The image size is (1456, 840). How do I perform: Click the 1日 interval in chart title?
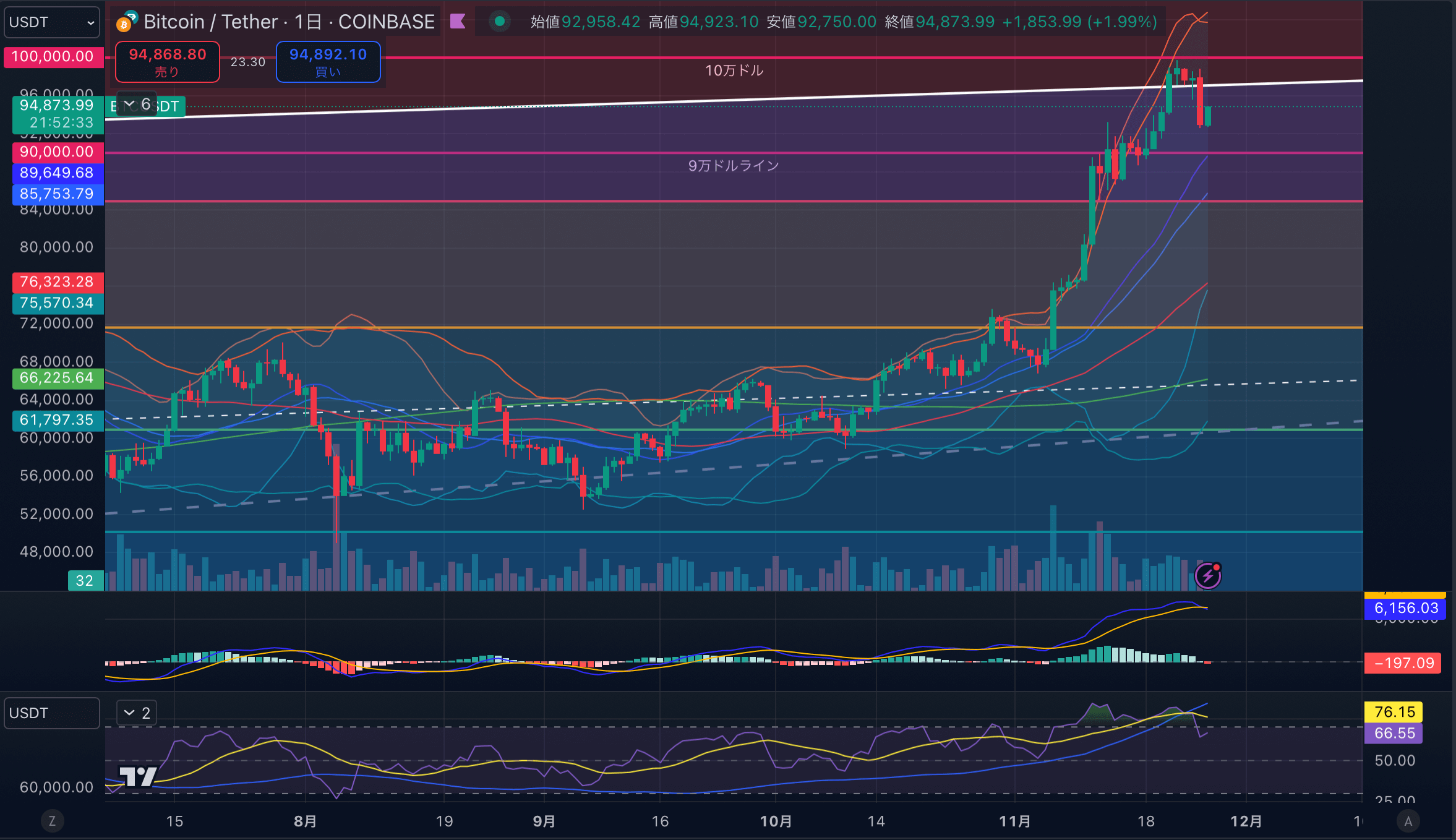(307, 22)
